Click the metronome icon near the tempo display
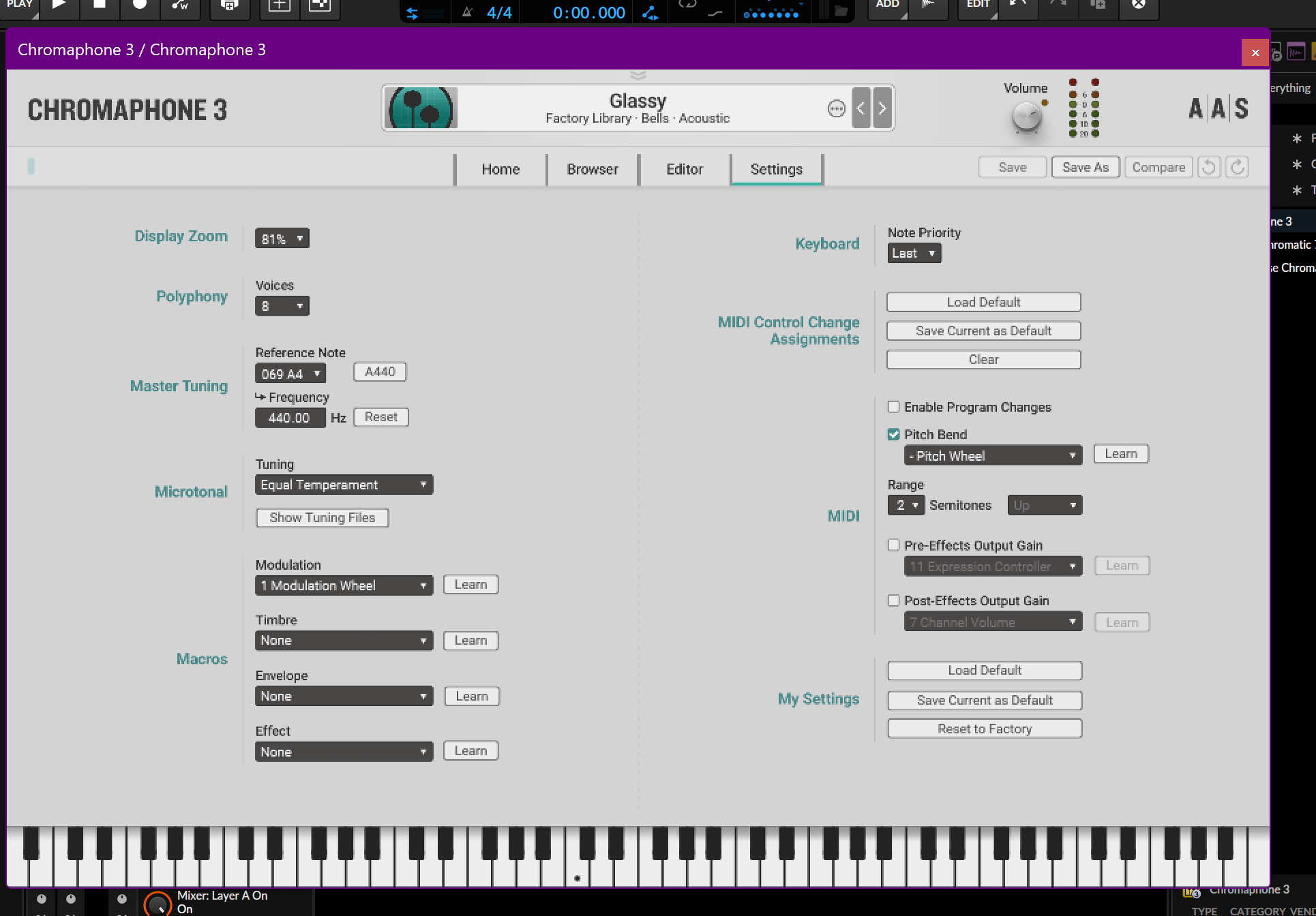Image resolution: width=1316 pixels, height=916 pixels. tap(466, 12)
